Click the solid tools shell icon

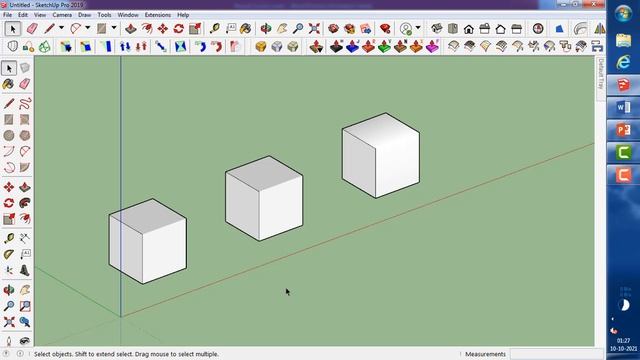tap(13, 47)
